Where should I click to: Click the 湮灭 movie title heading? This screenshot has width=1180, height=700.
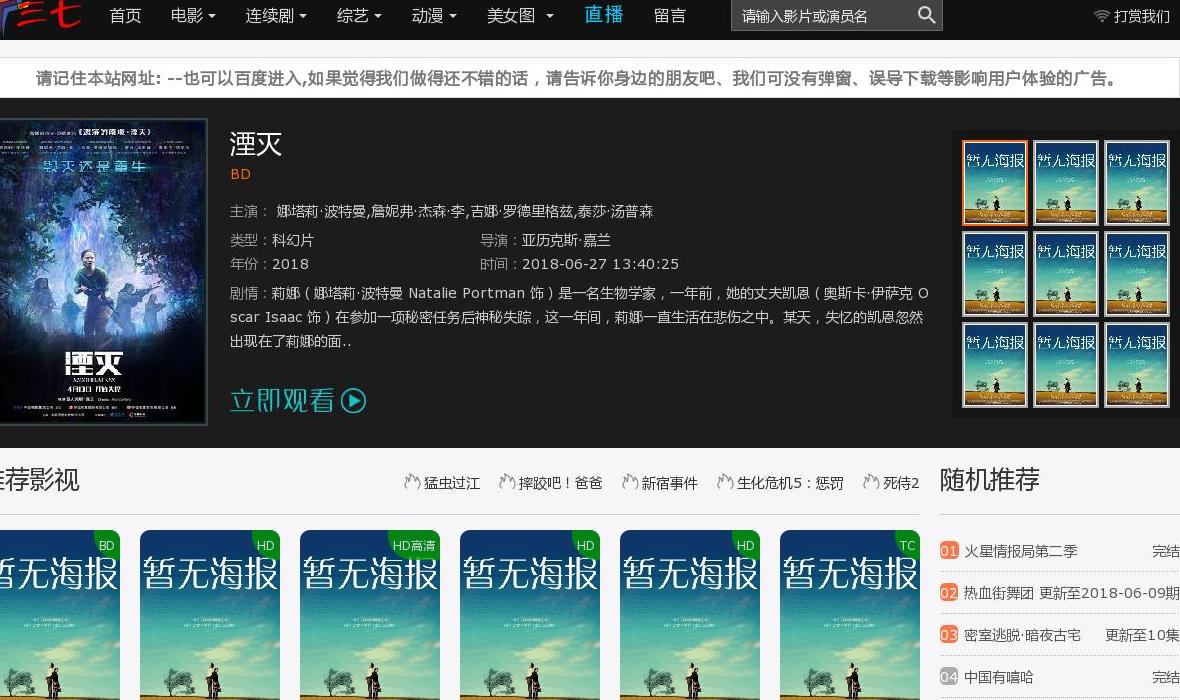pyautogui.click(x=256, y=144)
